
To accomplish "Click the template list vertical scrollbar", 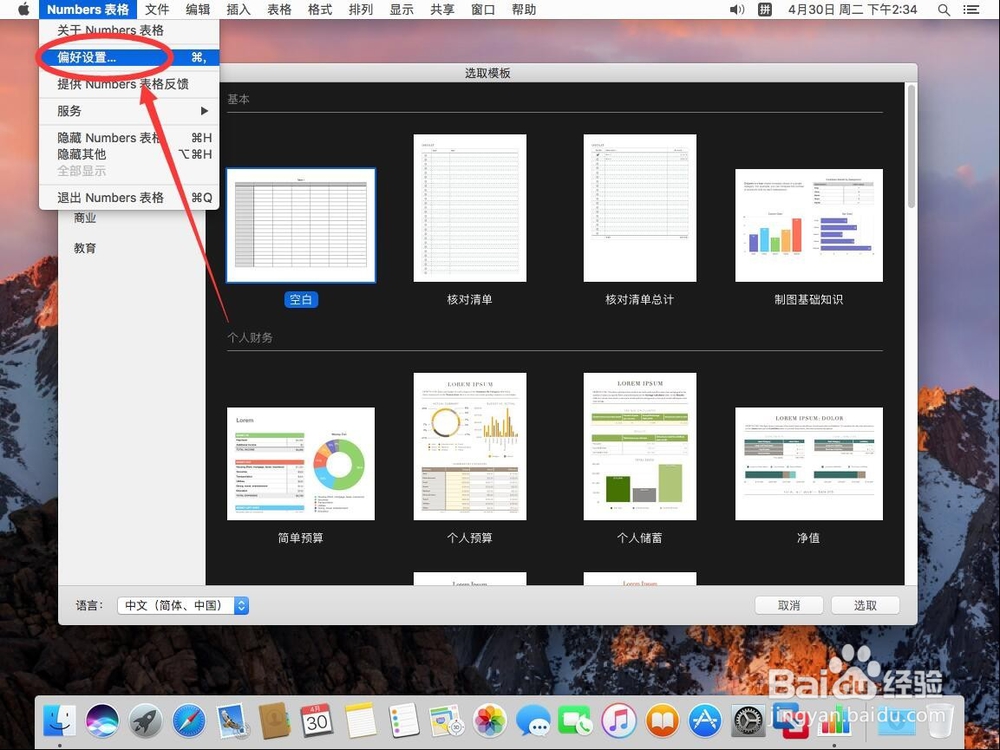I will 911,147.
